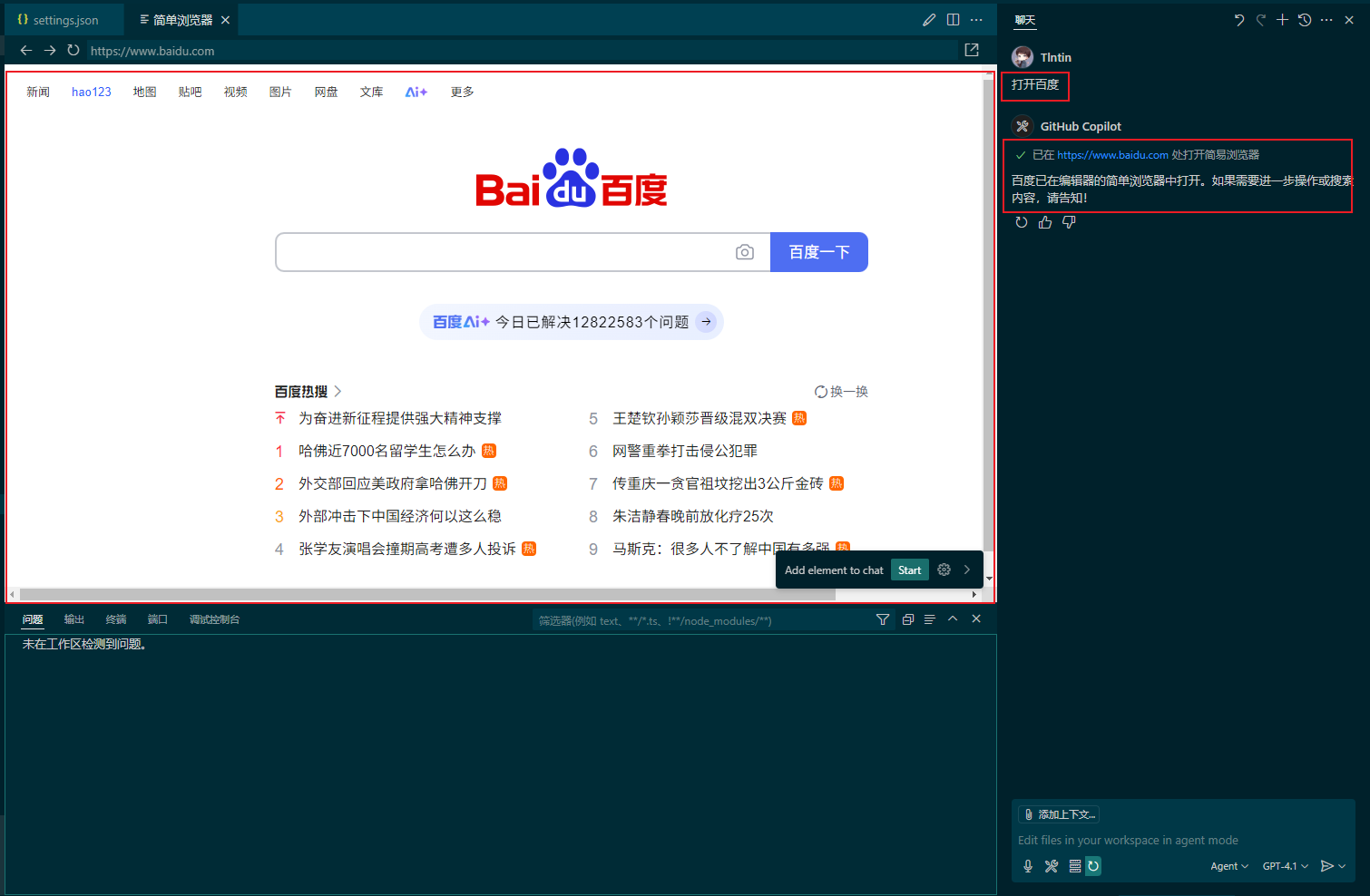Screen dimensions: 1370x896
Task: Maximize the bottom panel
Action: [x=953, y=618]
